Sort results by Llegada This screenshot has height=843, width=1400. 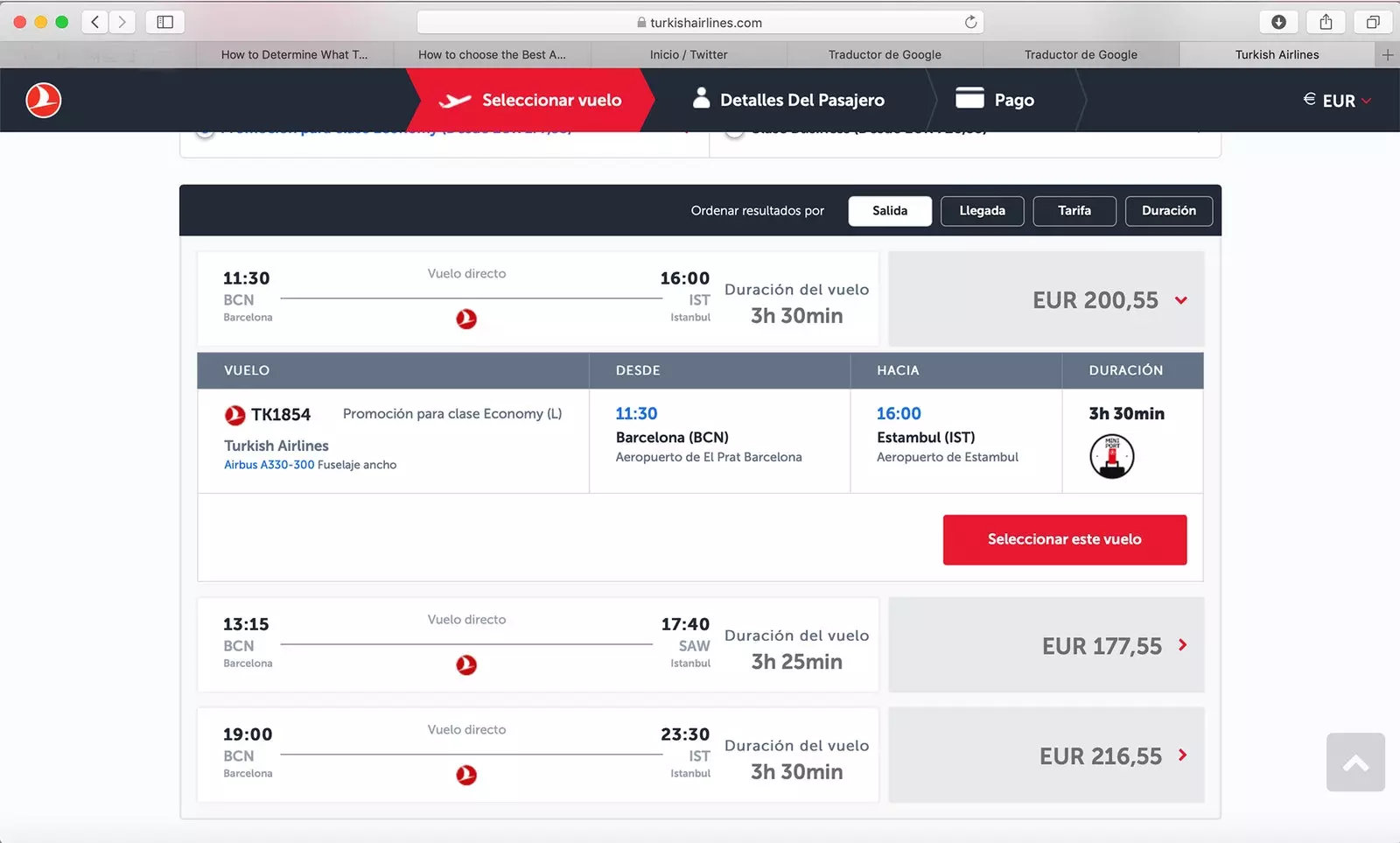click(983, 211)
